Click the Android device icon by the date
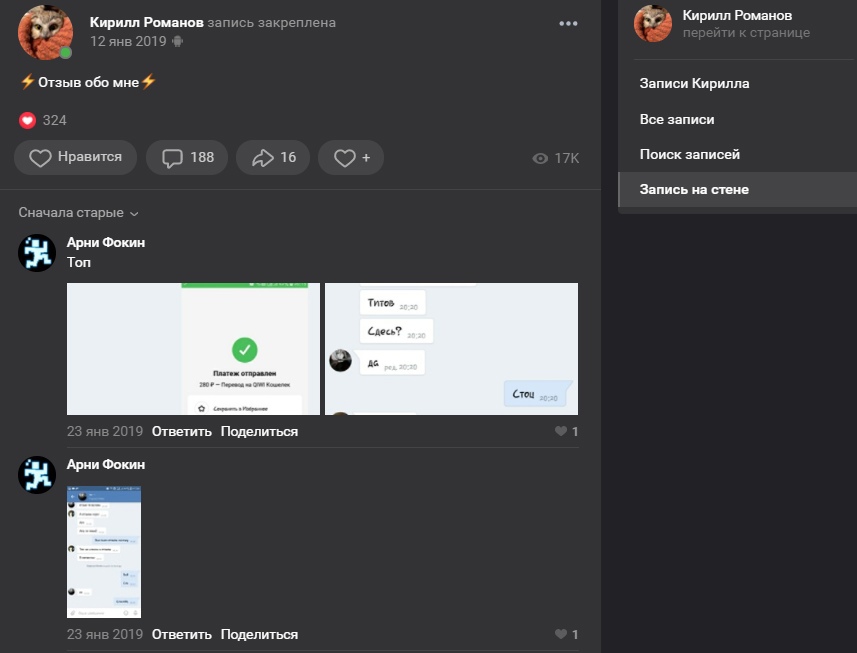 (x=178, y=41)
